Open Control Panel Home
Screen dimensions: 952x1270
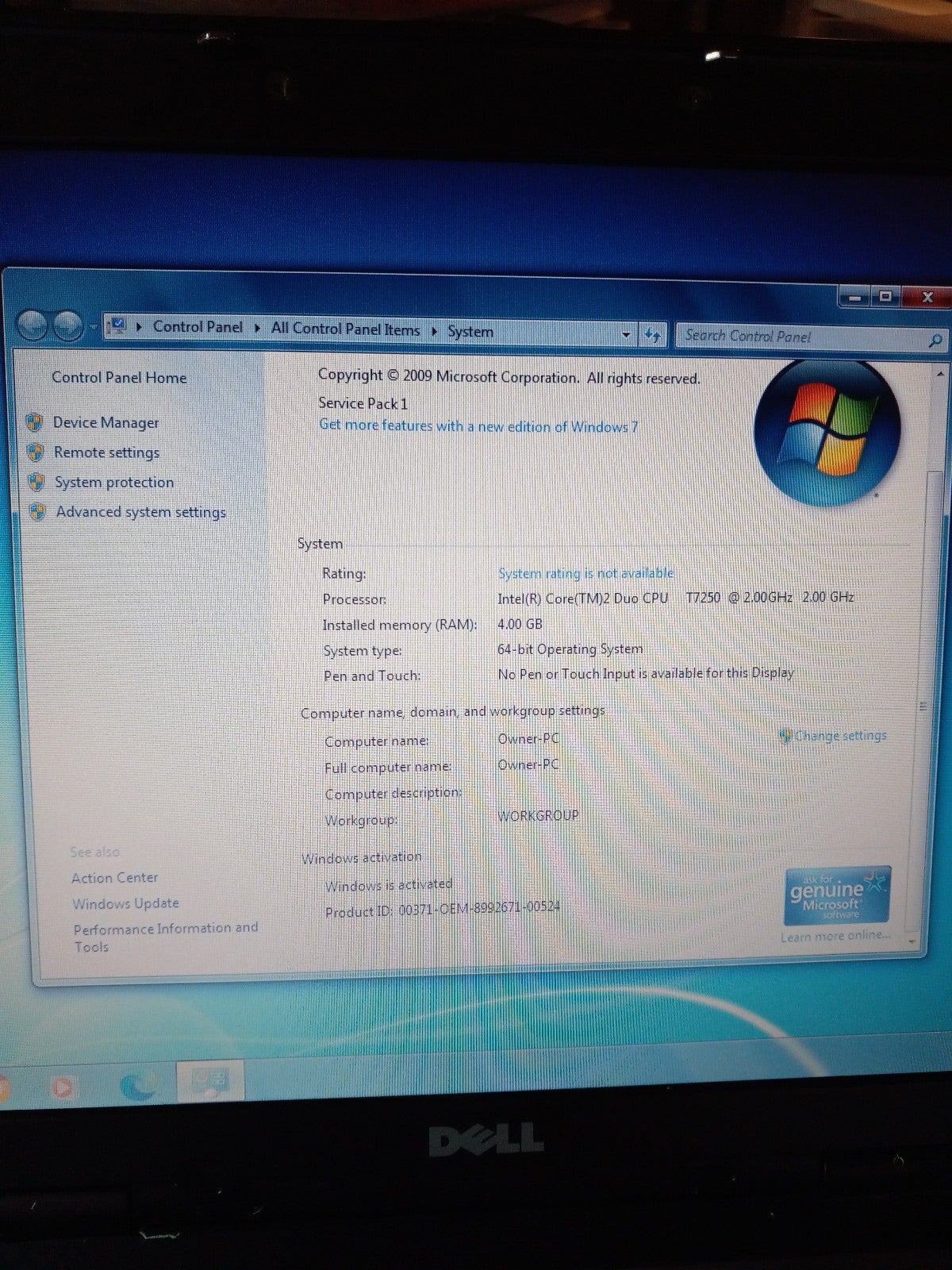119,378
